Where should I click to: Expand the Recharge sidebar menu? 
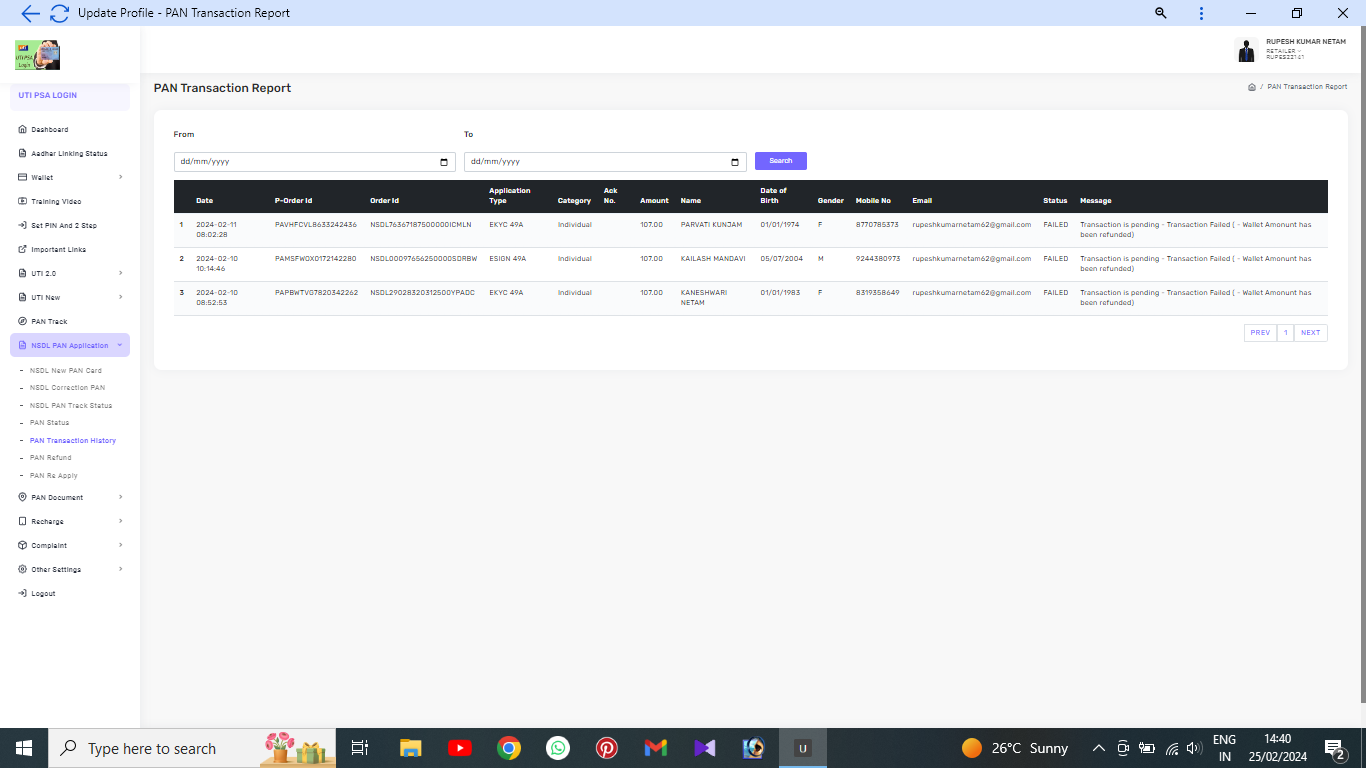coord(70,521)
